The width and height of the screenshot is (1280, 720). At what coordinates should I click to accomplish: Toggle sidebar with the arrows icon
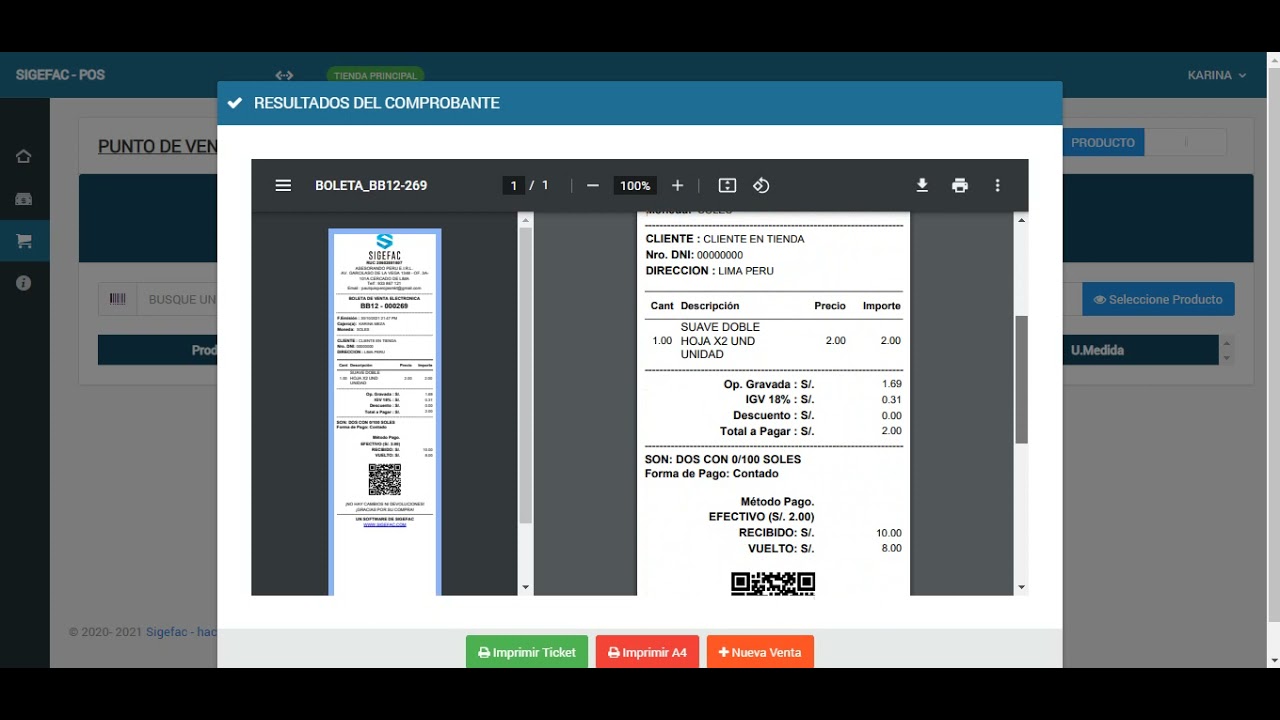point(284,75)
